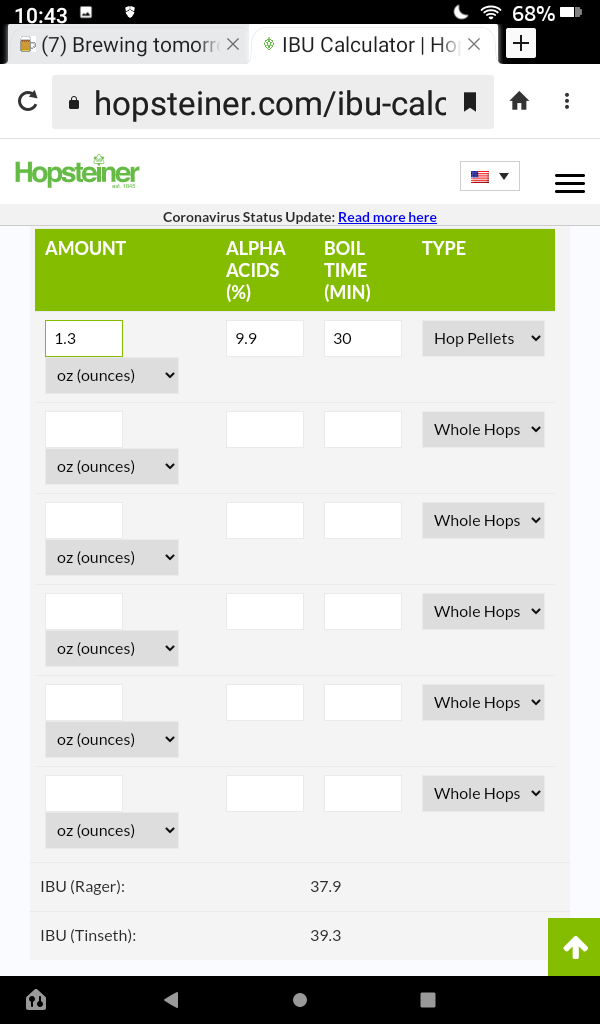Open Hopsteiner hamburger navigation menu
Viewport: 600px width, 1024px height.
point(569,183)
